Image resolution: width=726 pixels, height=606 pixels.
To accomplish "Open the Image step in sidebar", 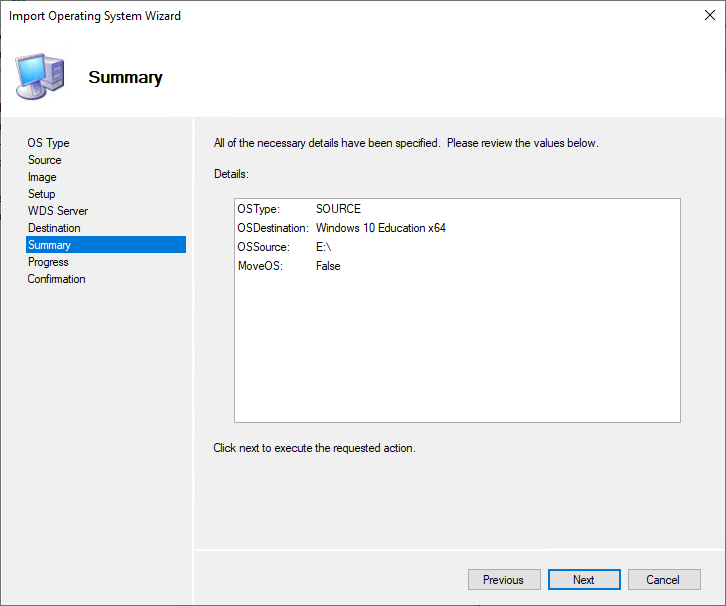I will click(42, 177).
